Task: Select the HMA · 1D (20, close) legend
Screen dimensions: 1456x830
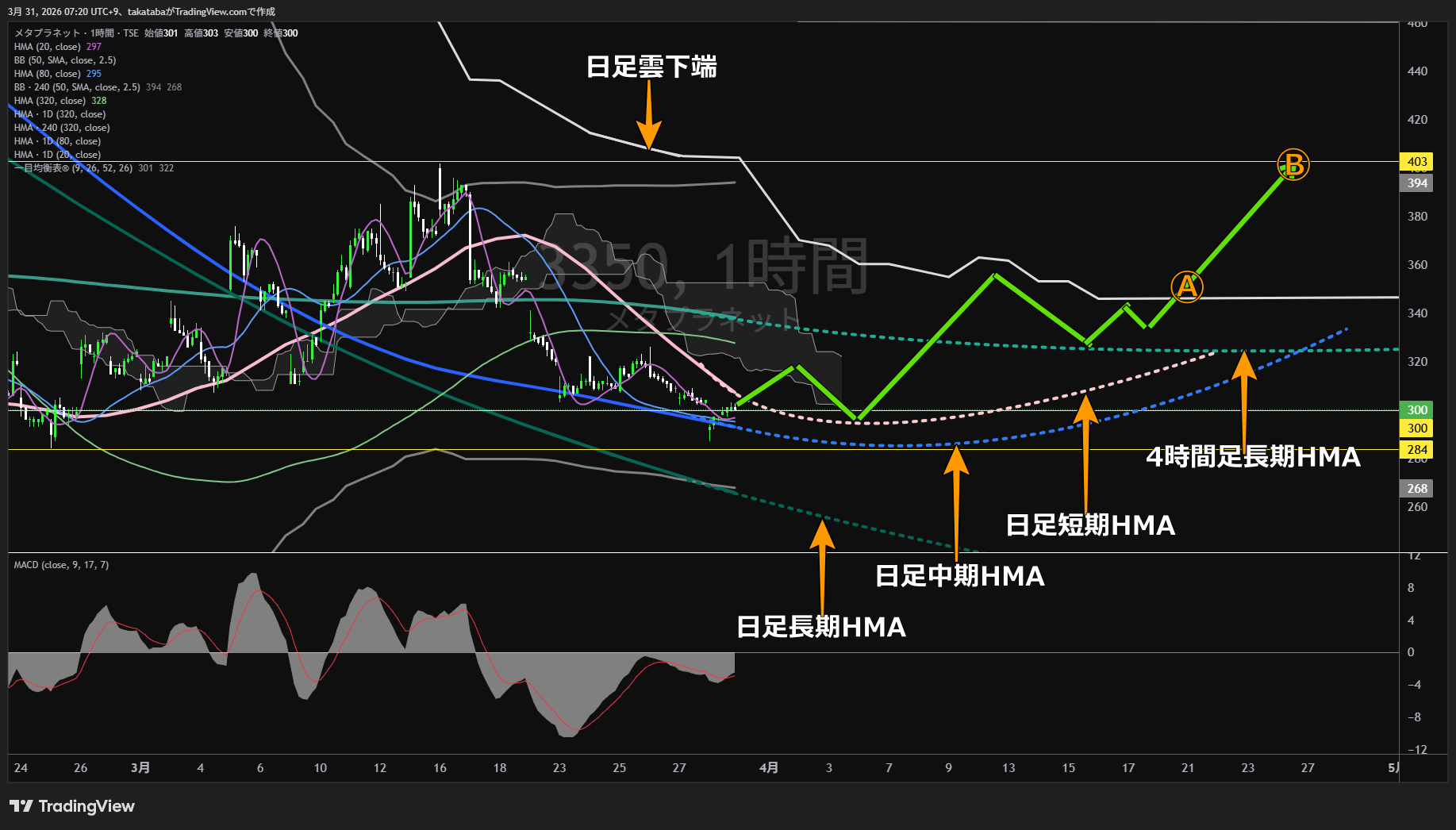Action: [x=57, y=155]
